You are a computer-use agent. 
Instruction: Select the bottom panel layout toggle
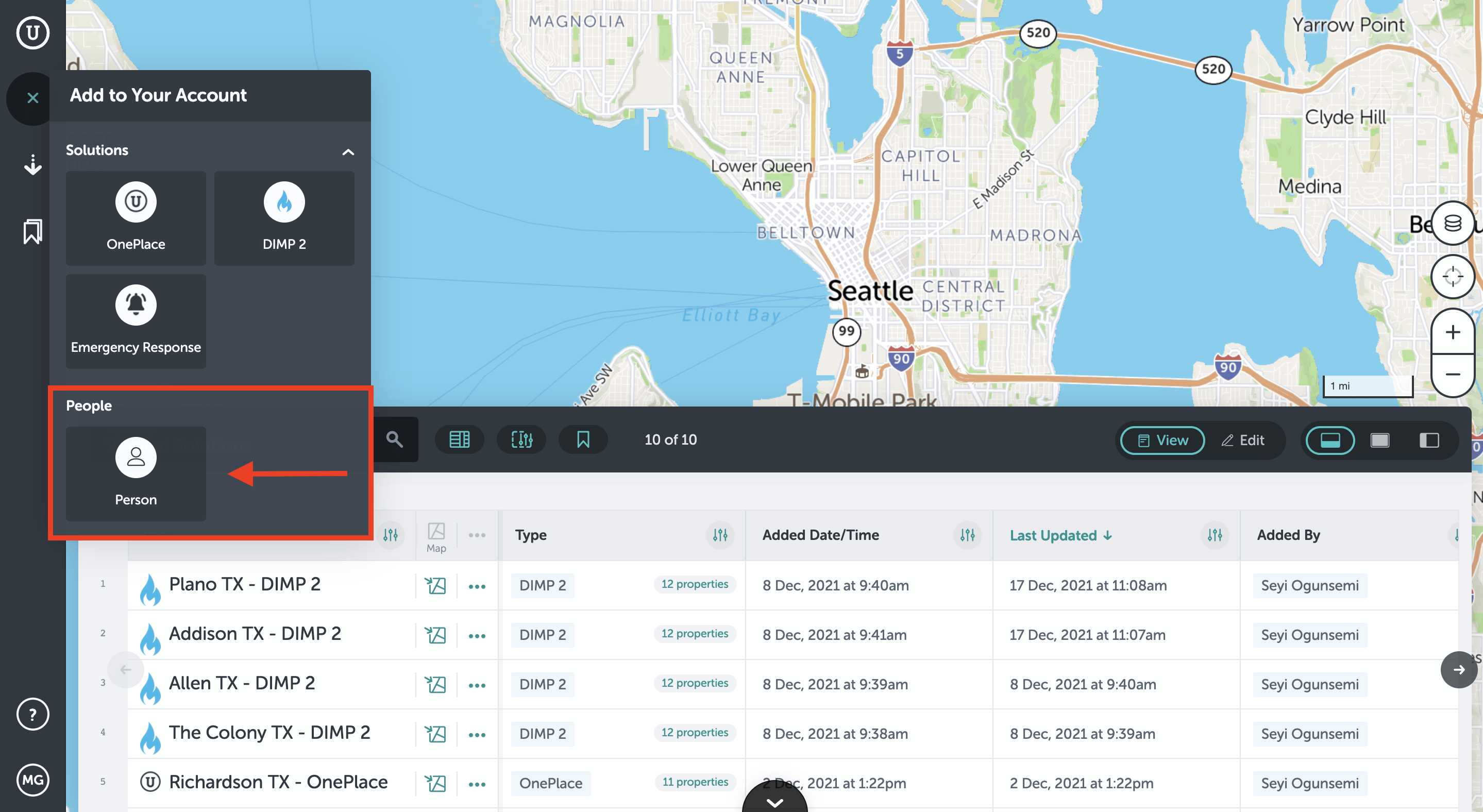click(x=1329, y=440)
